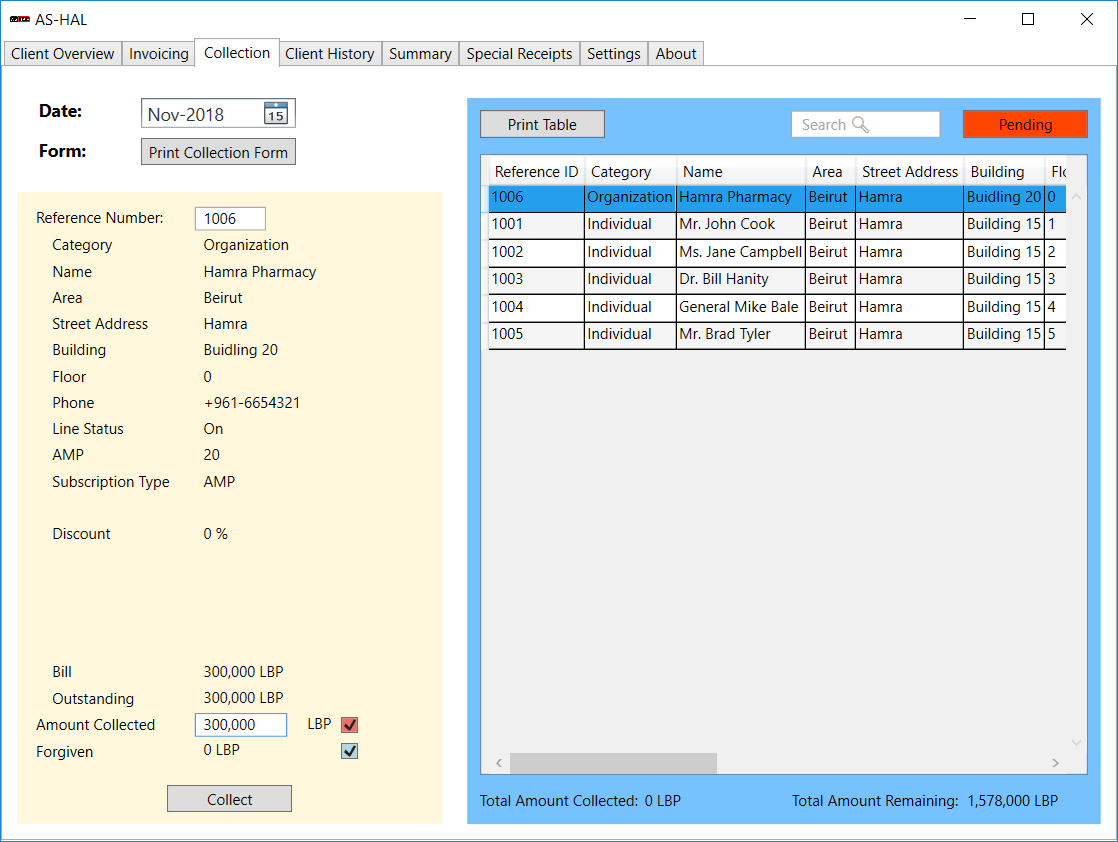Click the table's scroll right arrow
The height and width of the screenshot is (842, 1118).
[x=1055, y=763]
